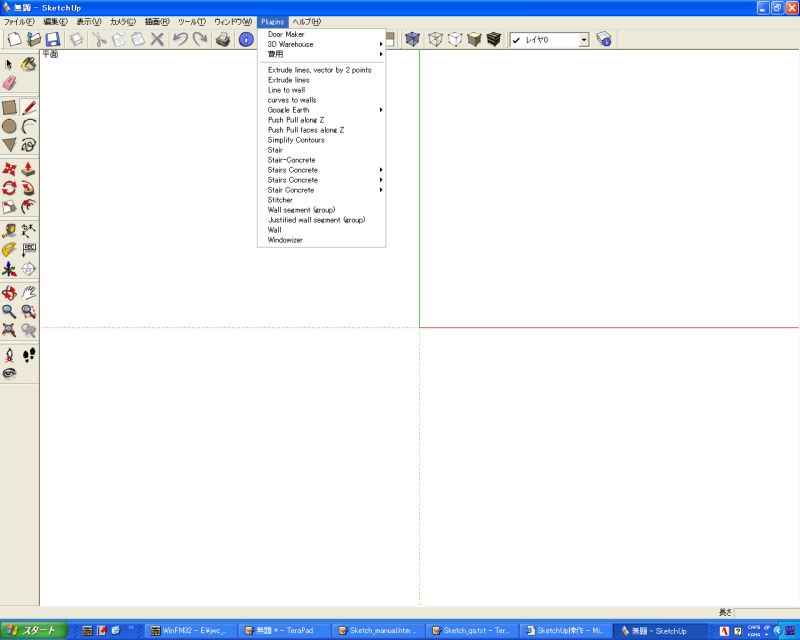Activate the Tape Measure tool
The image size is (800, 640).
[9, 231]
